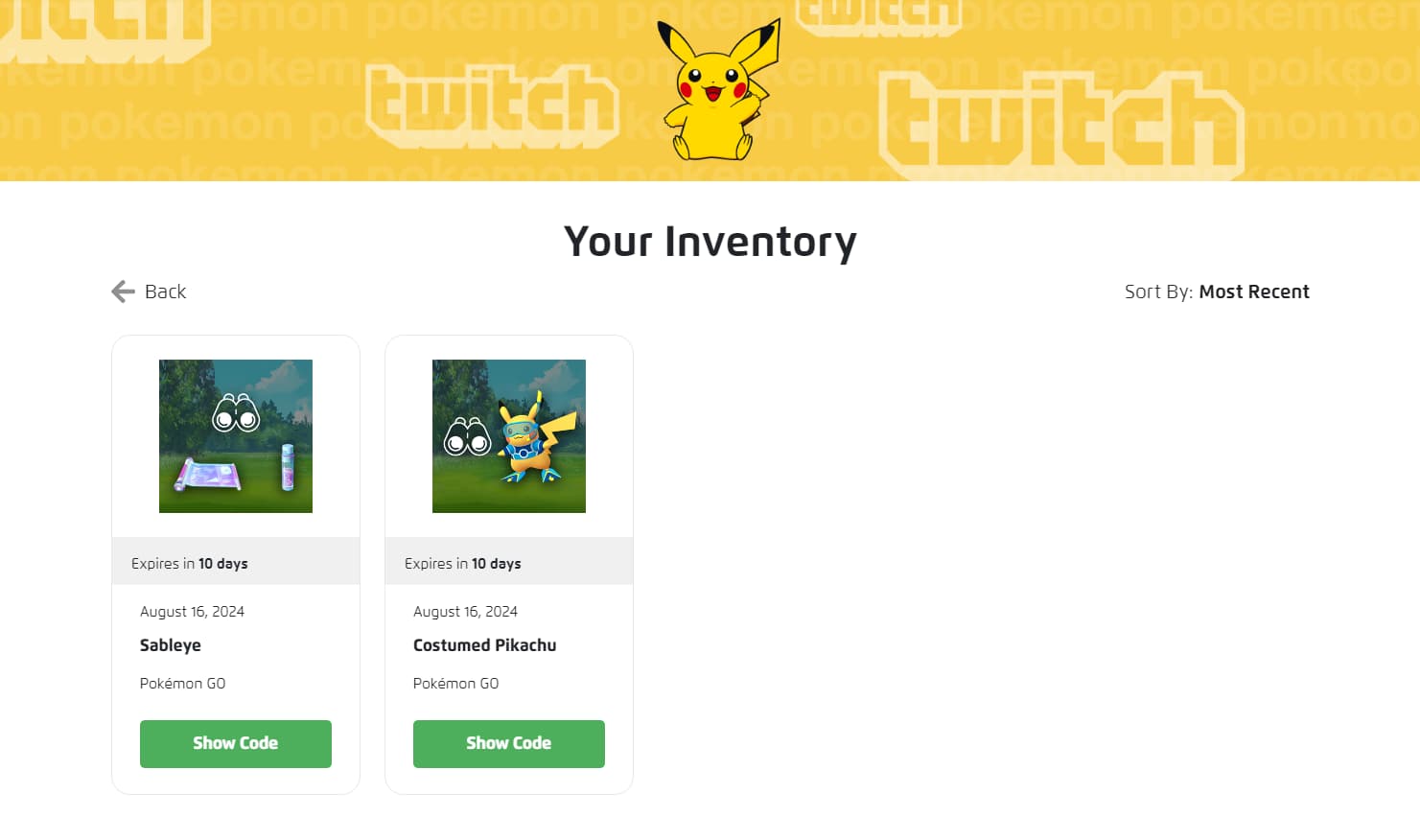Click the August 16, 2024 date on Costumed Pikachu card
1420x840 pixels.
point(465,612)
